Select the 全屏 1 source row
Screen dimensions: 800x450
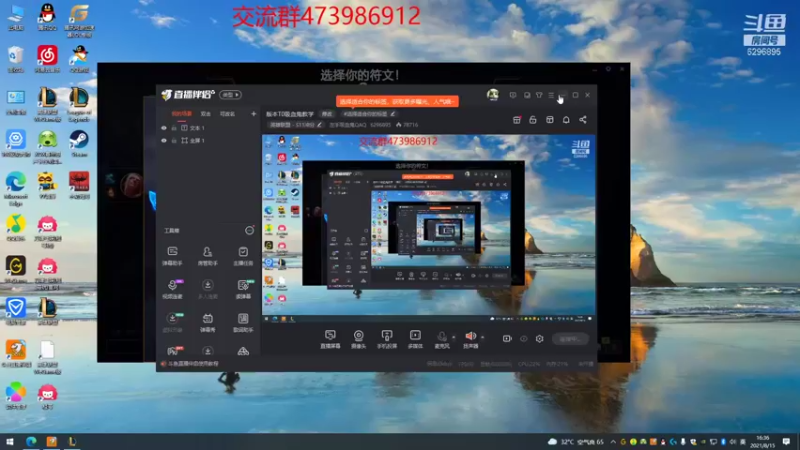click(208, 140)
